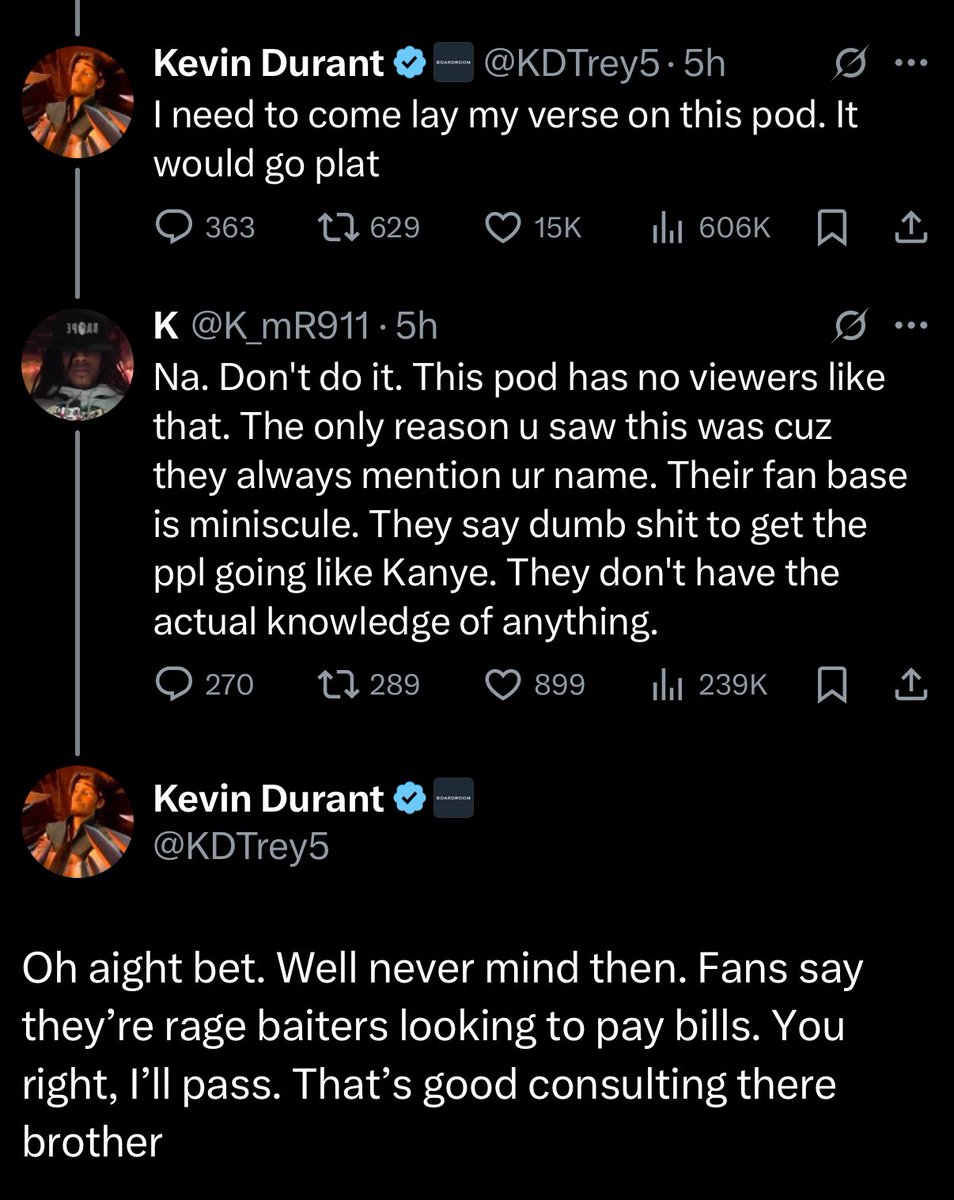Bookmark K_mR911's reply
This screenshot has width=954, height=1200.
831,684
